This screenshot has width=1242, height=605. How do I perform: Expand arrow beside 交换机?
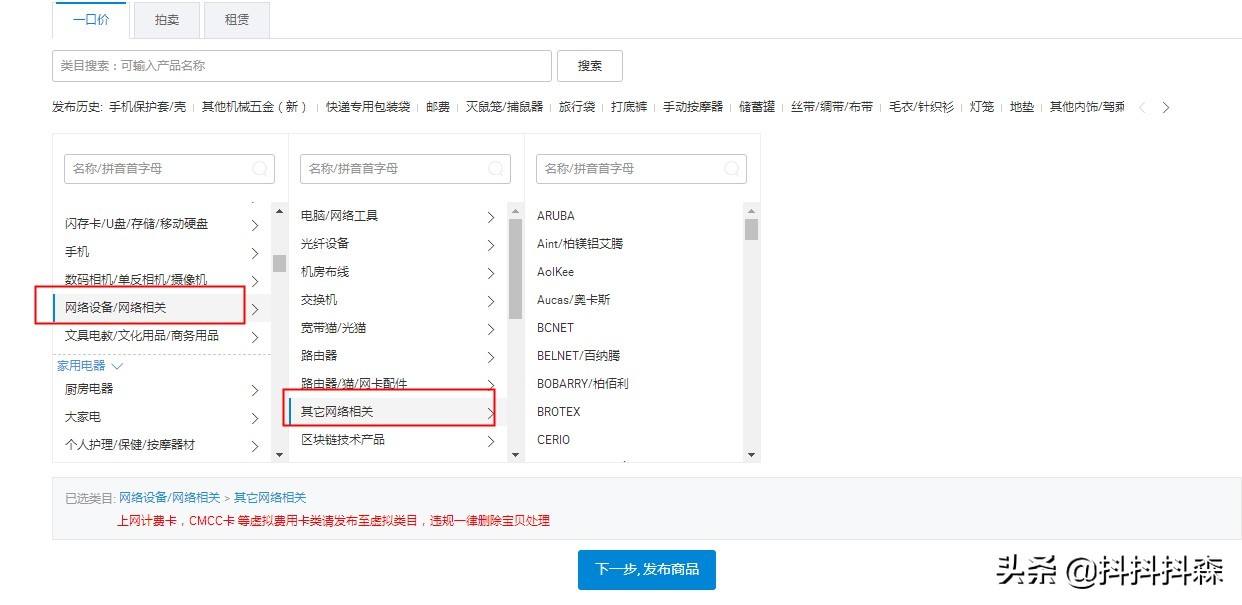[x=491, y=301]
